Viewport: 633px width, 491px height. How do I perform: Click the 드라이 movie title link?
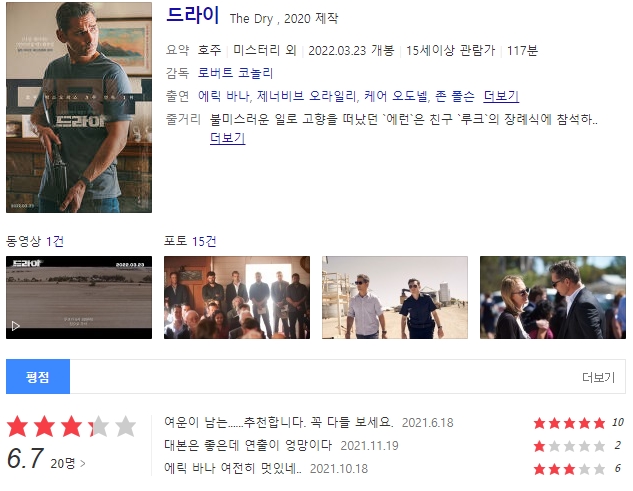pyautogui.click(x=193, y=16)
